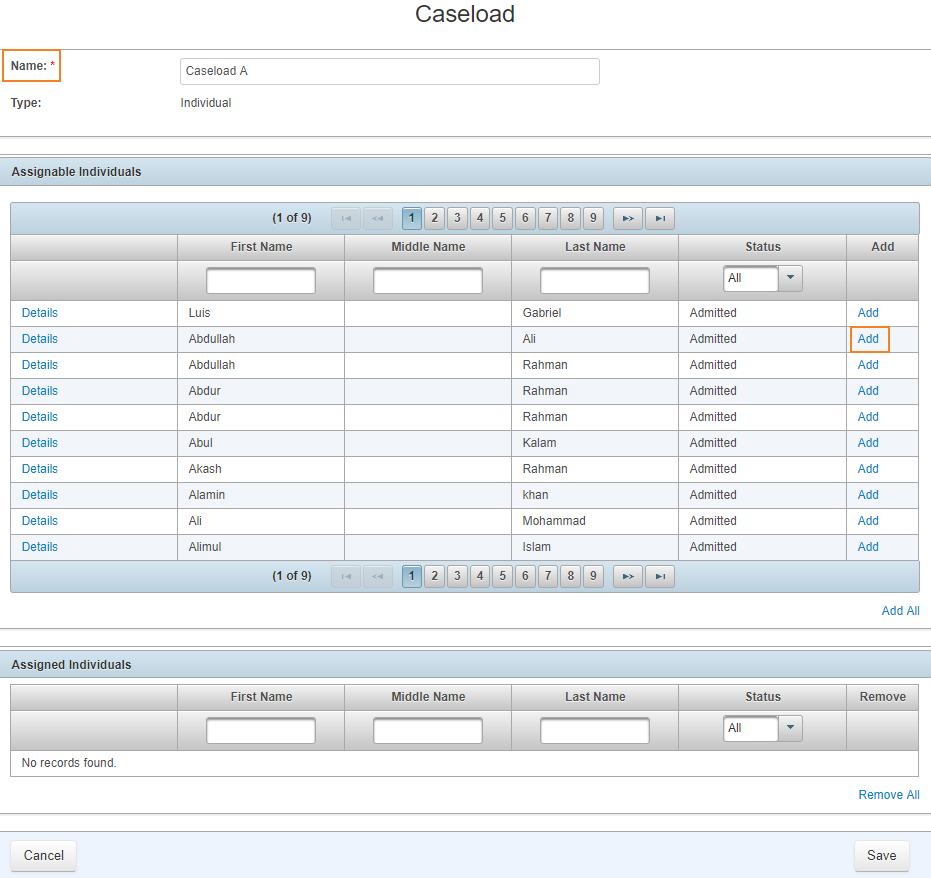Add Abdullah Rahman to the caseload
This screenshot has height=878, width=931.
point(868,365)
